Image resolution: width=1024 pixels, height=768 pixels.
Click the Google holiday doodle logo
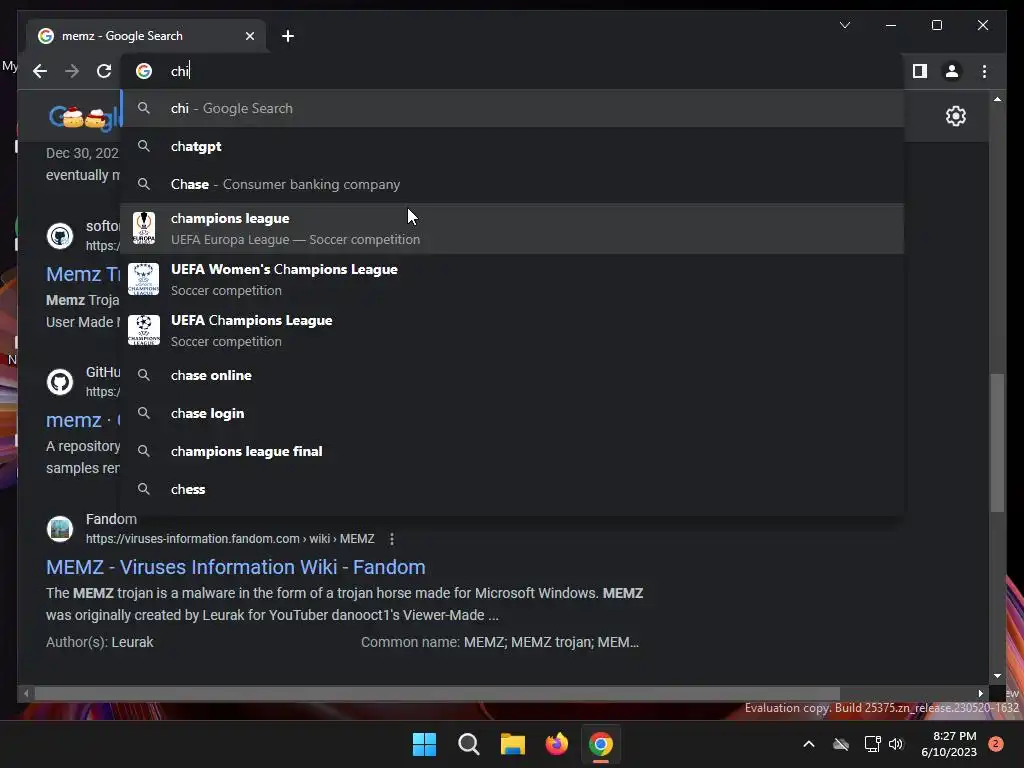pos(84,116)
